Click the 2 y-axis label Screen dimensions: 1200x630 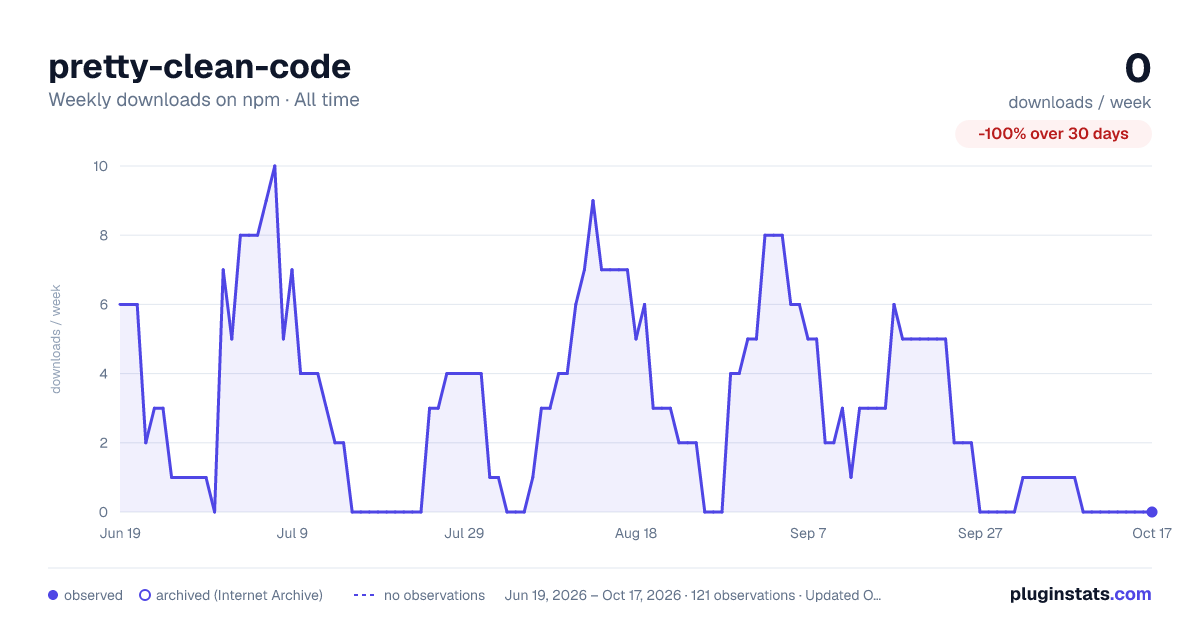pos(103,443)
